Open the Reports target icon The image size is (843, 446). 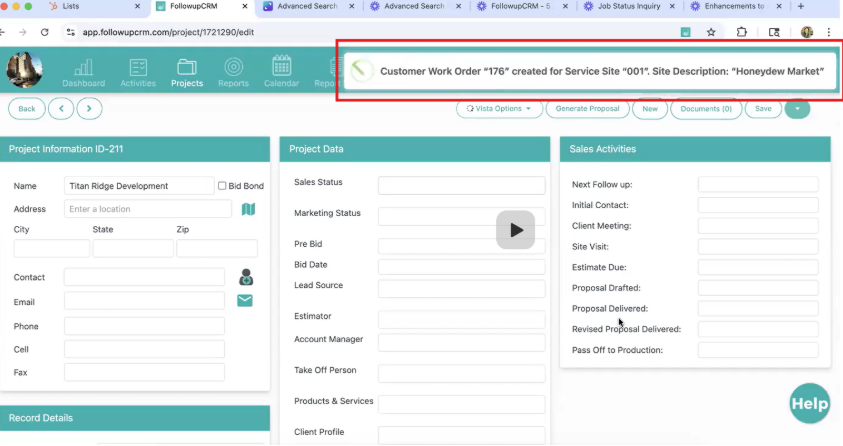(233, 73)
